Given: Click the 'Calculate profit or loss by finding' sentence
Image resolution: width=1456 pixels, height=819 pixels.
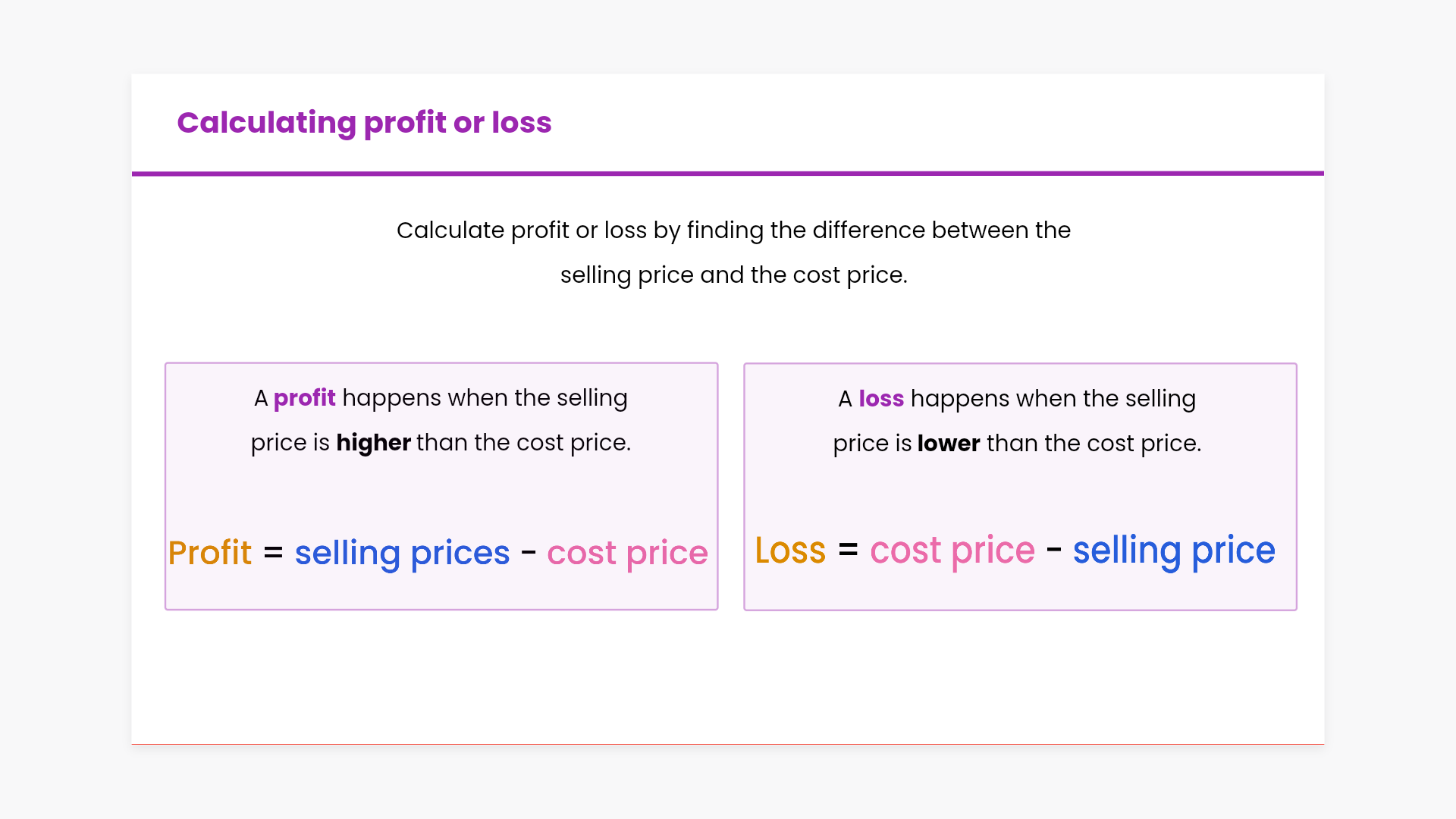Looking at the screenshot, I should click(733, 230).
